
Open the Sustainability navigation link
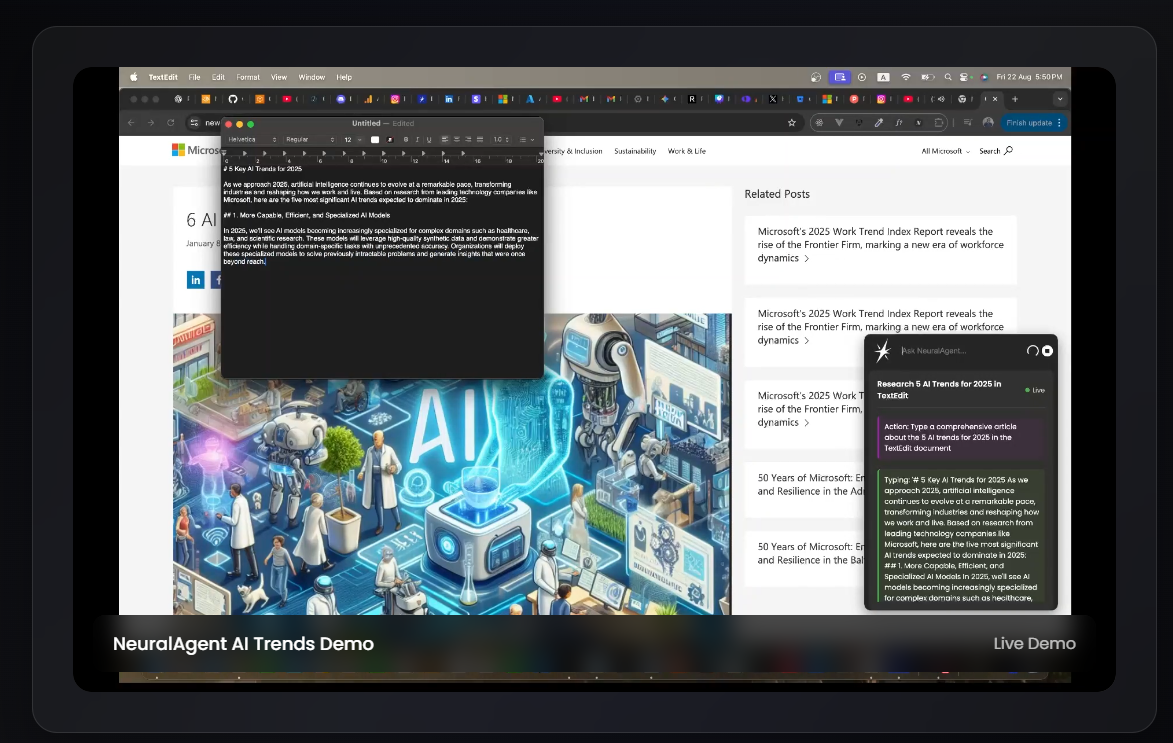[x=635, y=151]
